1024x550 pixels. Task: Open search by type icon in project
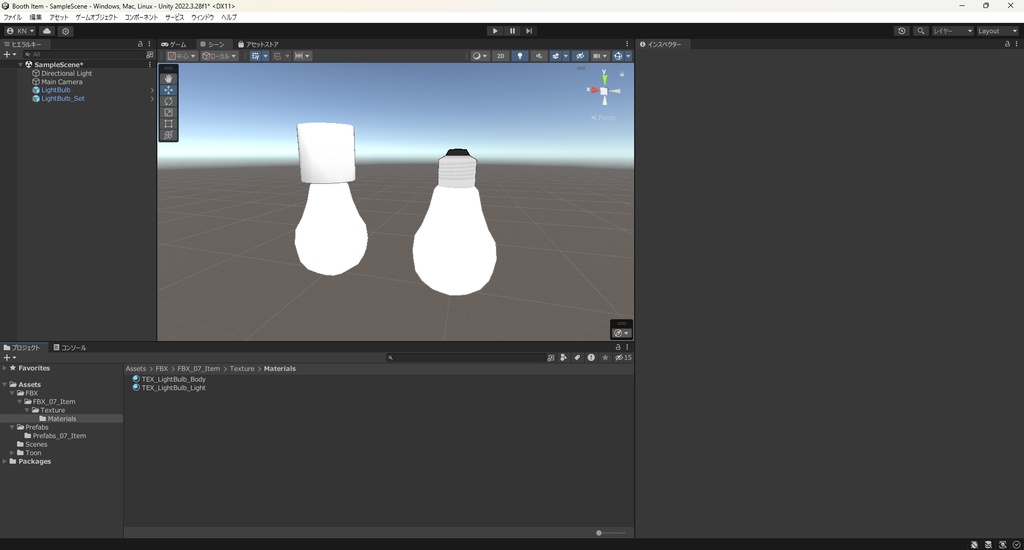click(564, 358)
